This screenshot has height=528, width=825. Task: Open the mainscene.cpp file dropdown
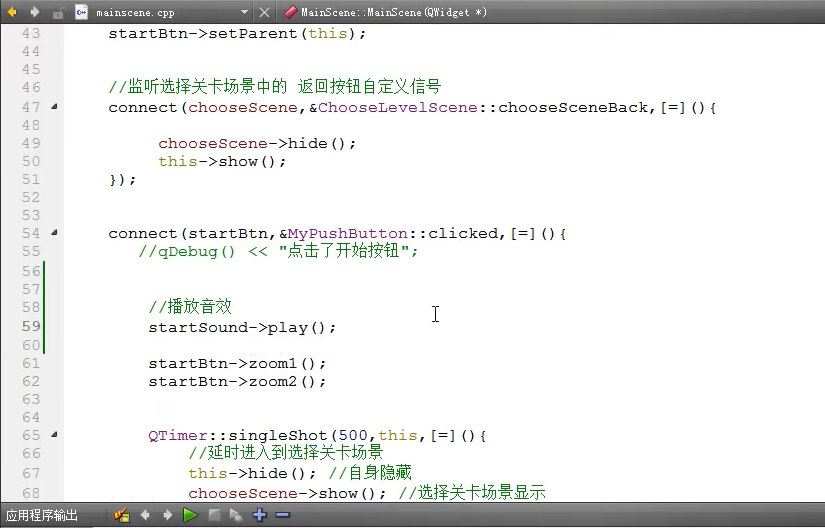click(244, 12)
